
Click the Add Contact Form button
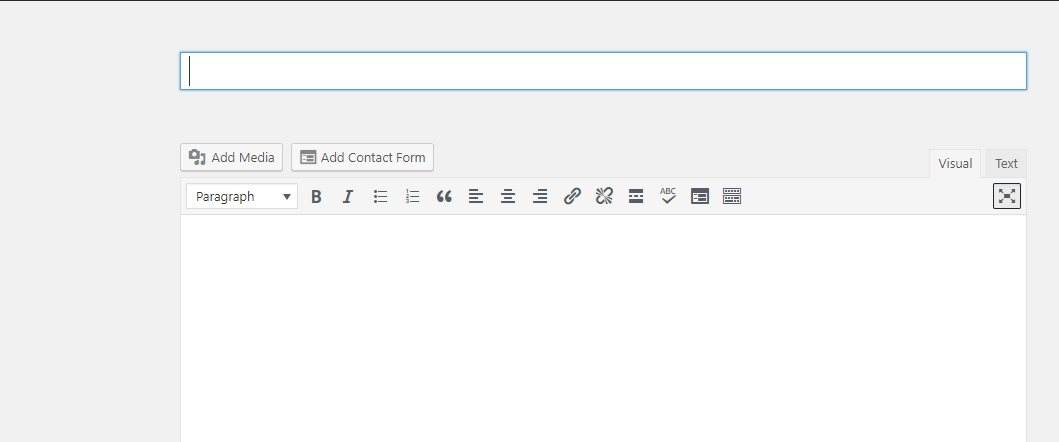(x=362, y=157)
